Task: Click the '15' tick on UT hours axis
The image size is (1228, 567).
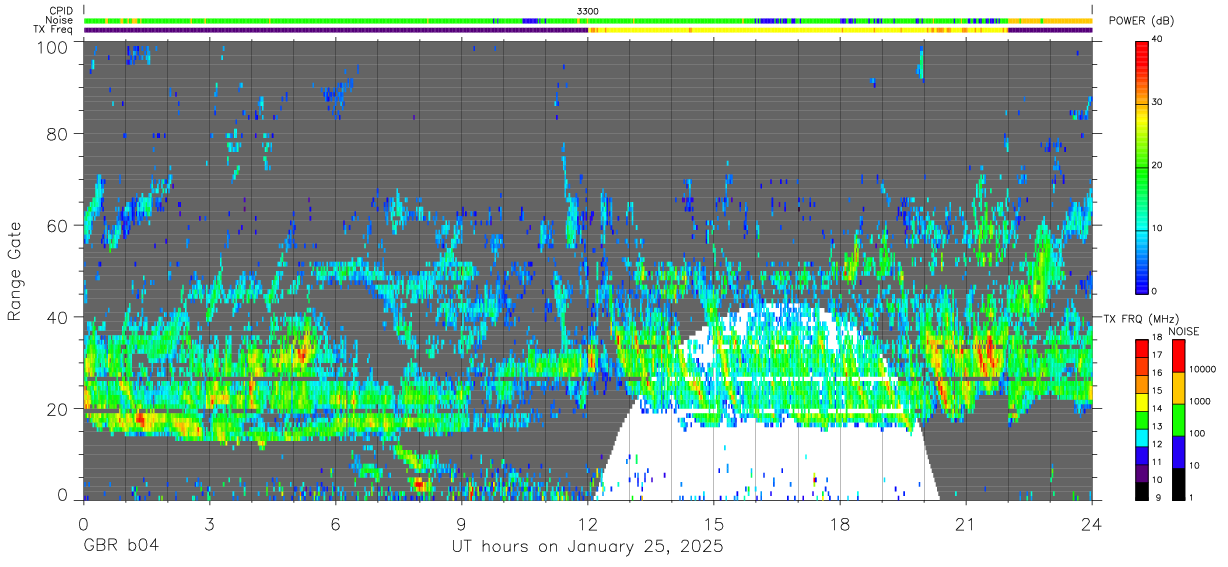Action: pos(714,523)
